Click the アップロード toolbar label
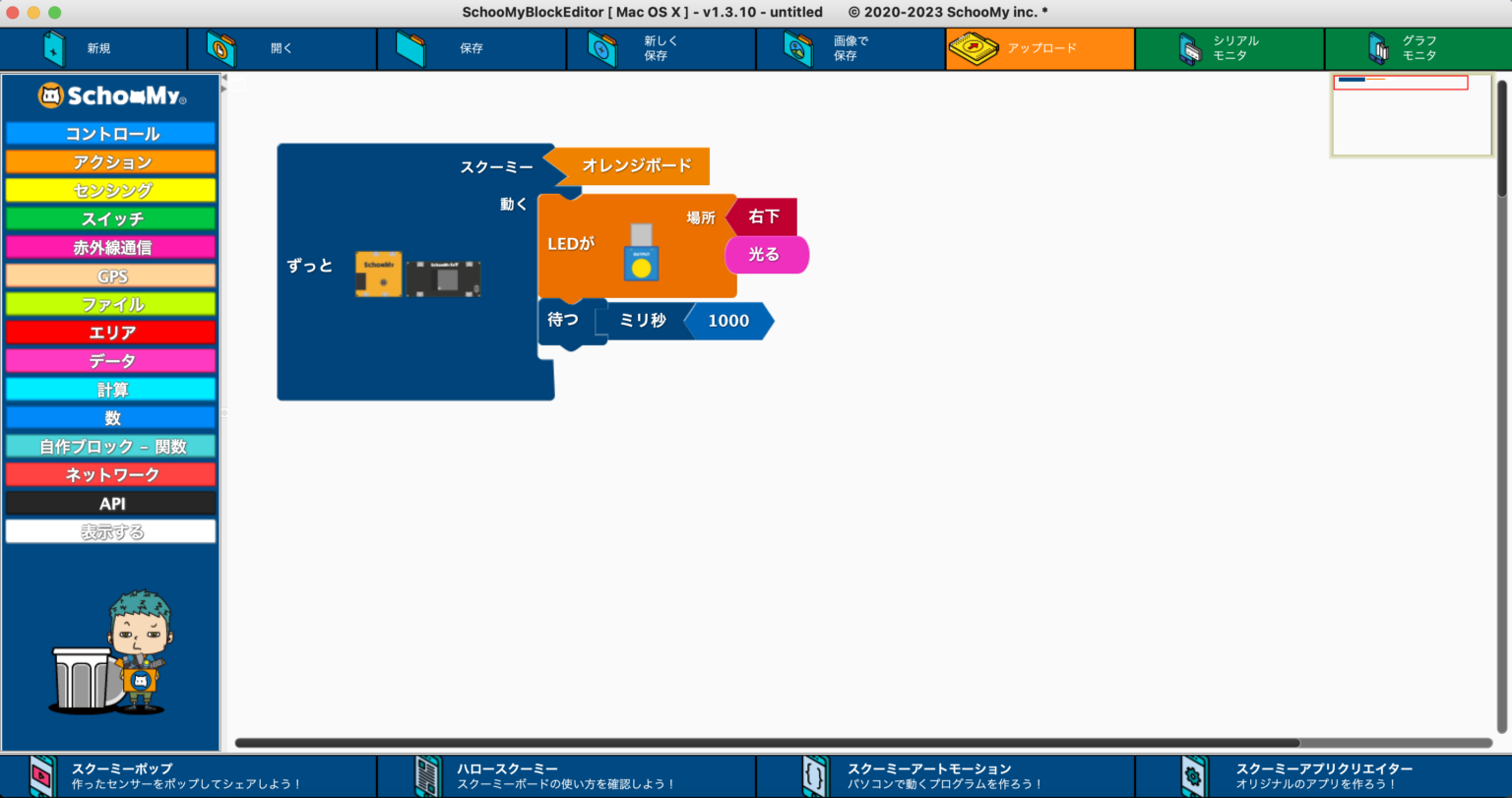The width and height of the screenshot is (1512, 798). click(x=1041, y=48)
